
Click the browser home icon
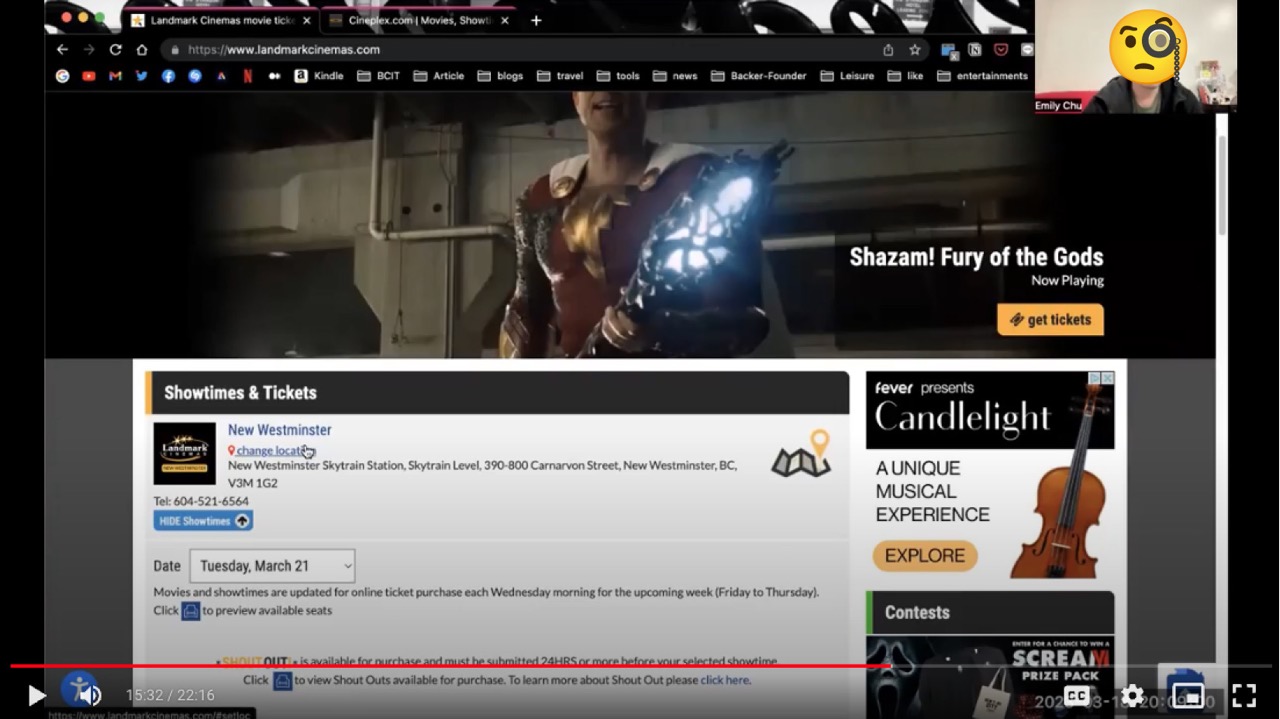click(x=142, y=50)
